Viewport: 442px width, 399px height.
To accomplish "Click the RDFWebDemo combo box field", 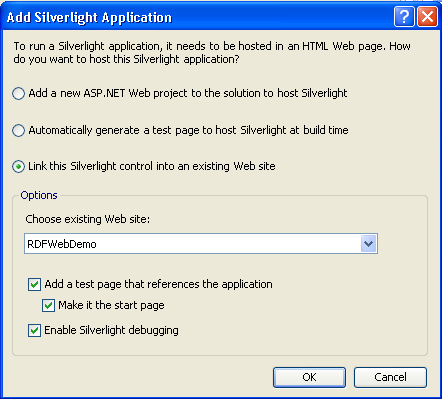I will click(x=201, y=244).
